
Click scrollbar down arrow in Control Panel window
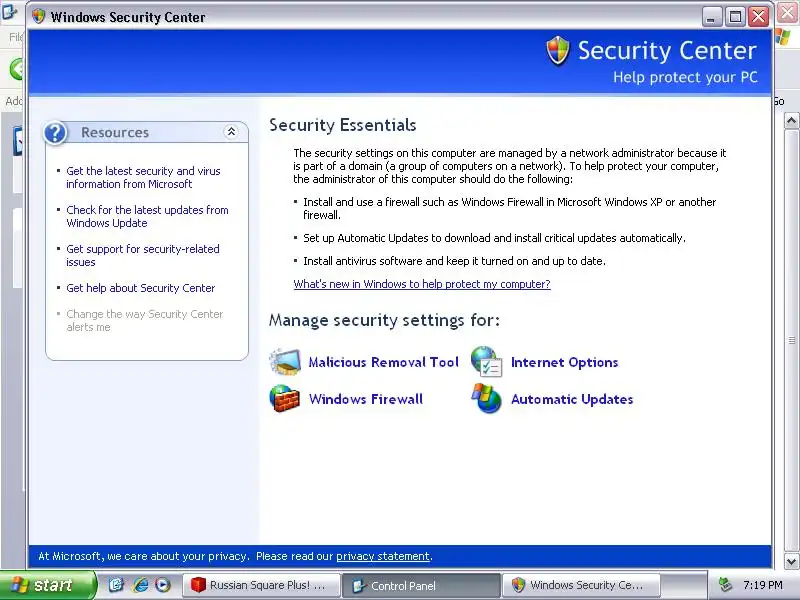[x=791, y=562]
